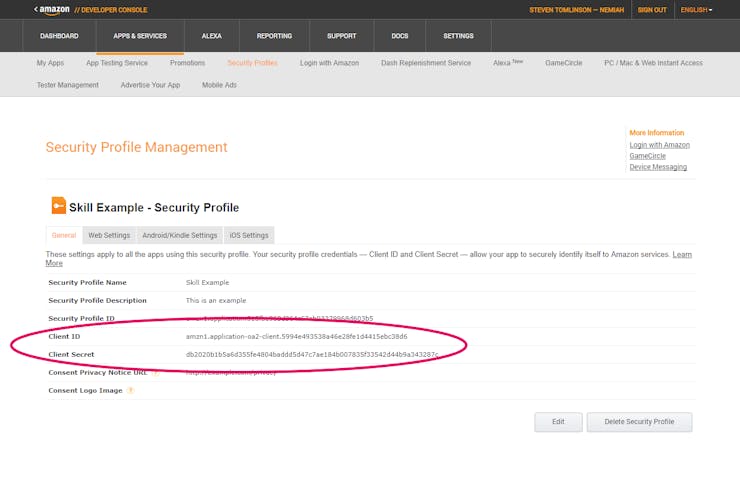The height and width of the screenshot is (499, 740).
Task: Open Advertise Your App submenu item
Action: click(x=150, y=85)
